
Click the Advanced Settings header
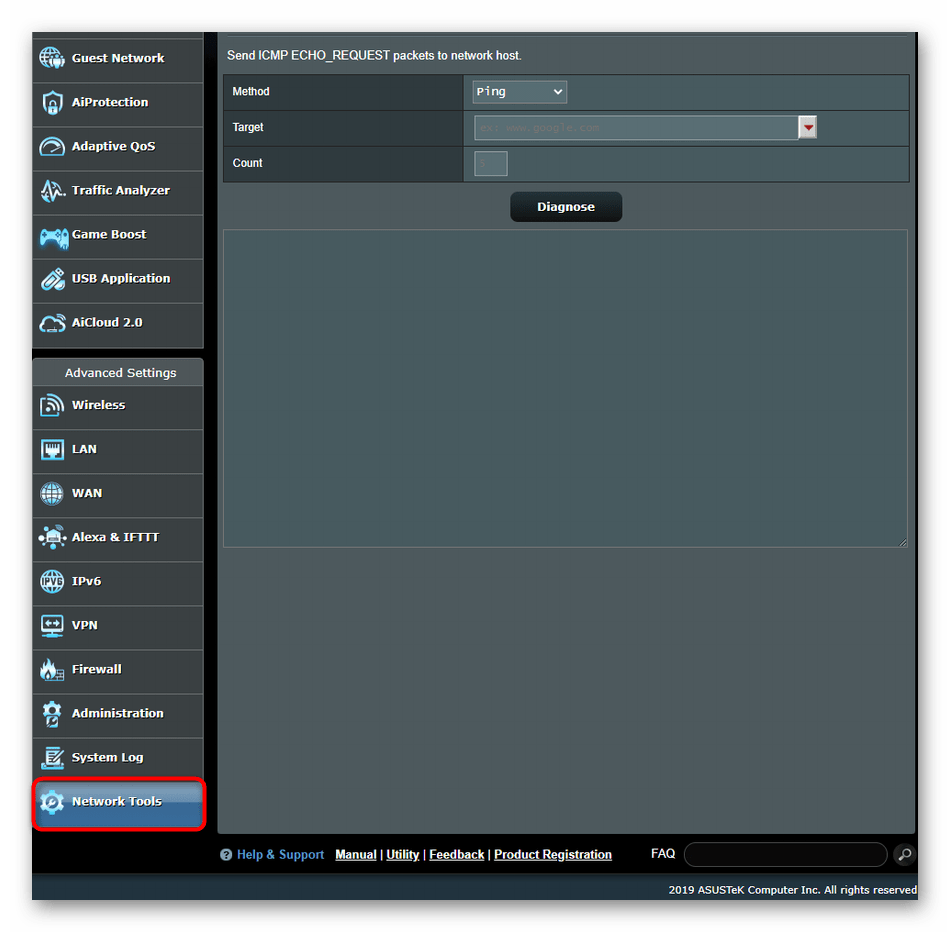tap(120, 373)
